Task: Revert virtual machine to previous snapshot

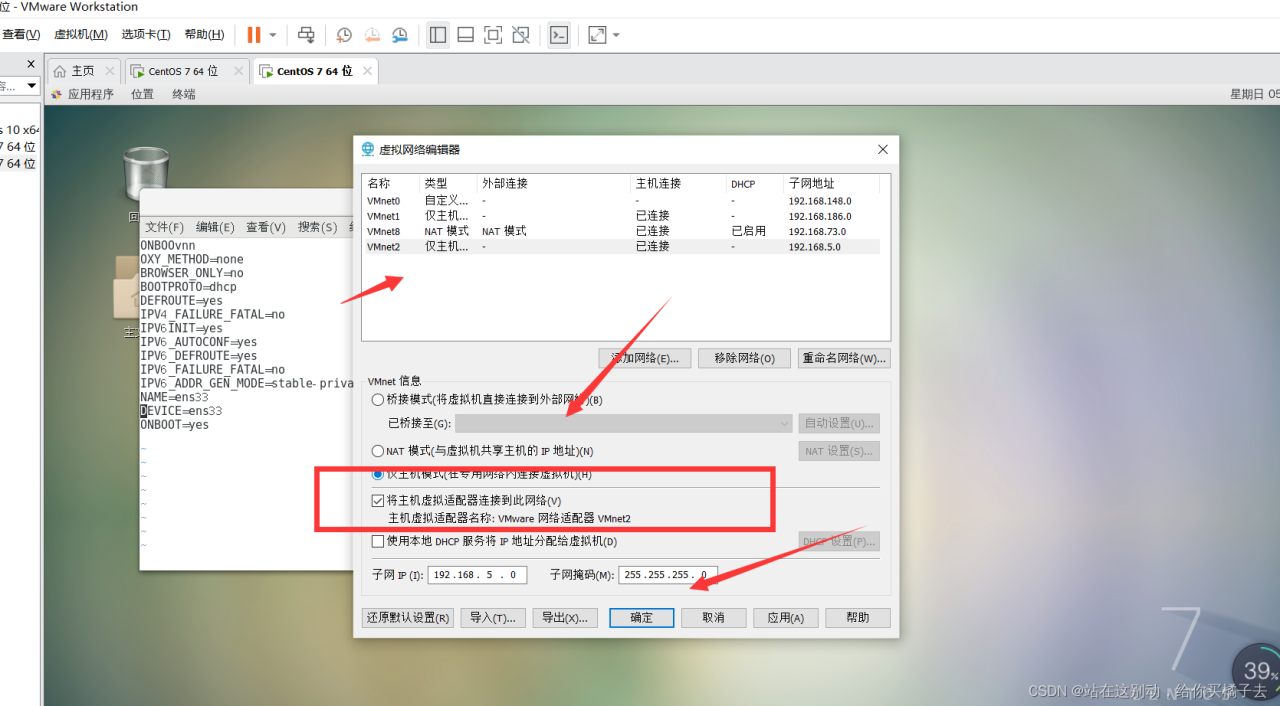Action: [x=372, y=35]
